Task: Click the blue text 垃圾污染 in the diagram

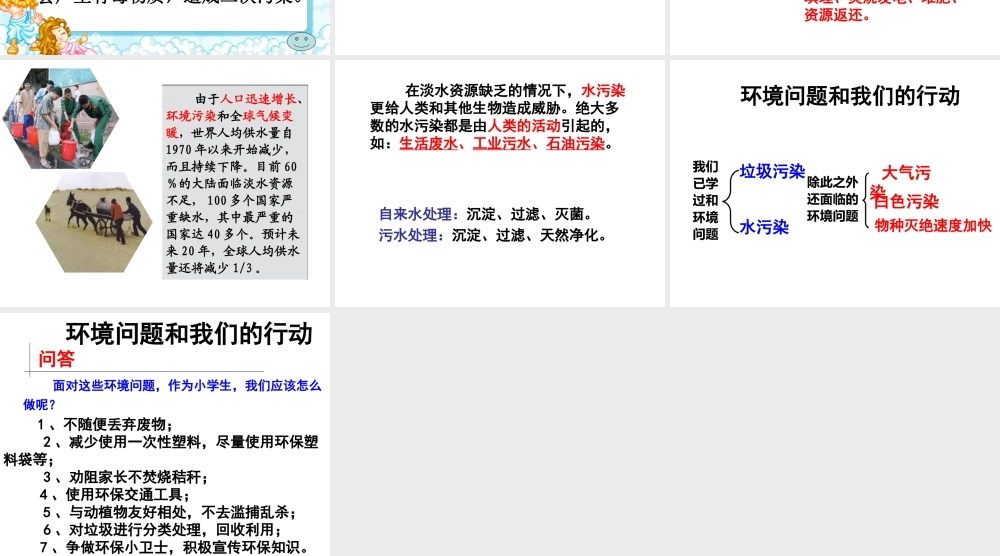Action: point(772,171)
